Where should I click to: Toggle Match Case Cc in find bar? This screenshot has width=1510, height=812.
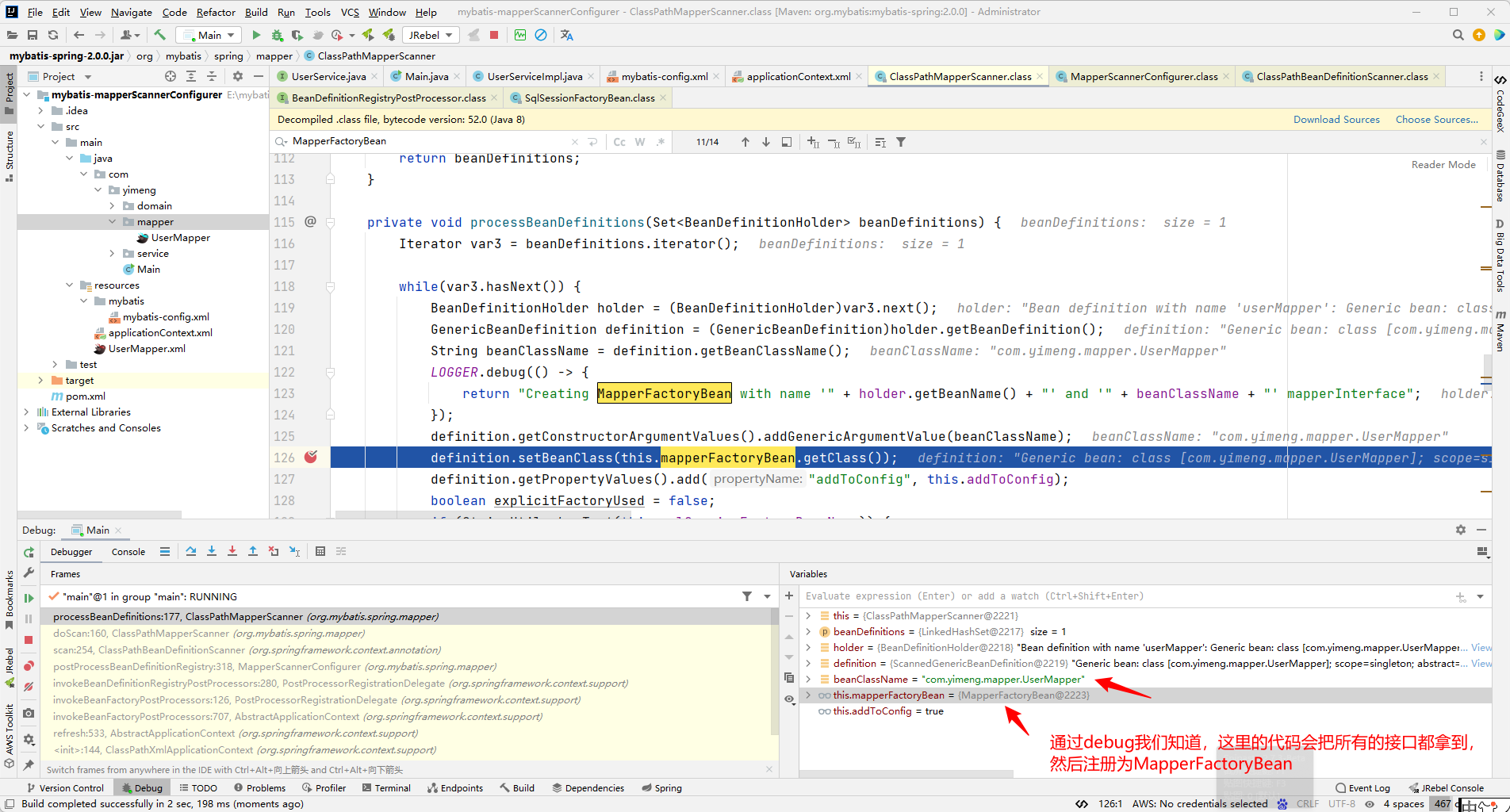pos(619,142)
